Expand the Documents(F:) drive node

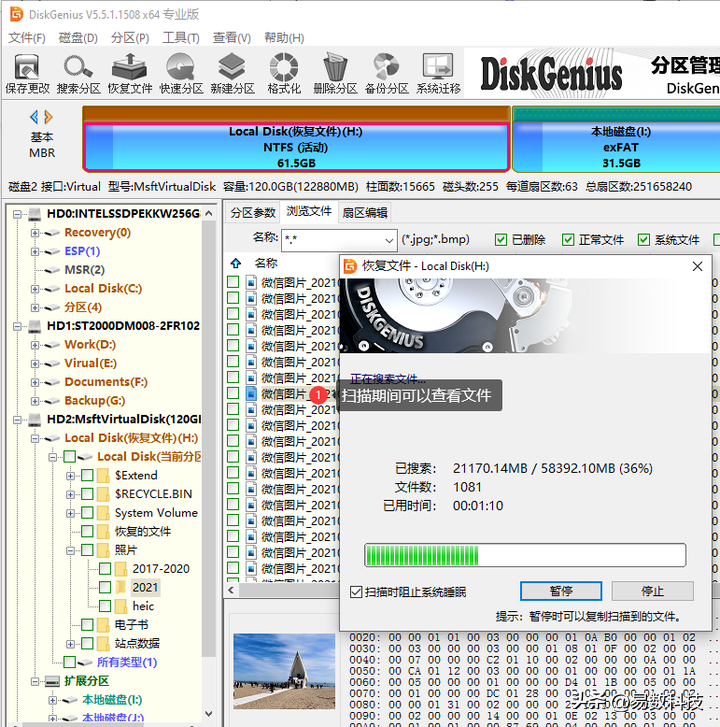click(x=35, y=383)
